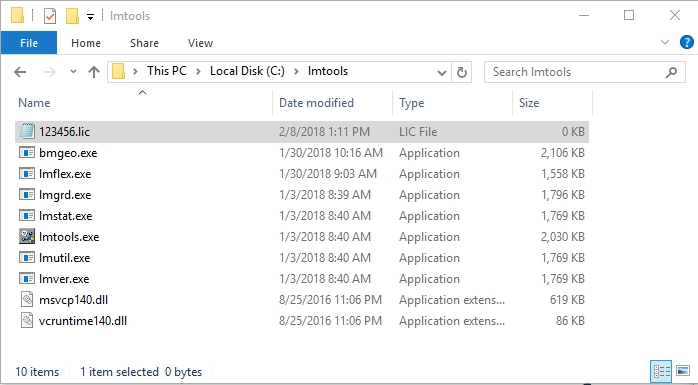Screen dimensions: 698x385
Task: Switch to details view layout button
Action: [661, 370]
